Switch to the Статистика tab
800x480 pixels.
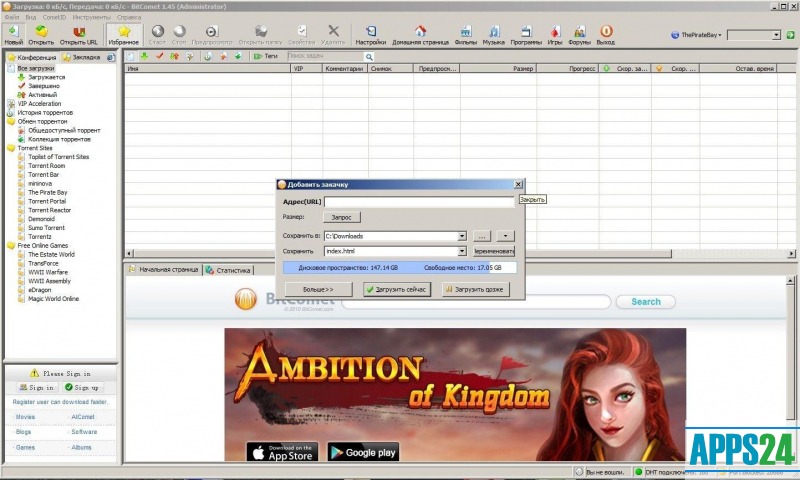pyautogui.click(x=228, y=270)
